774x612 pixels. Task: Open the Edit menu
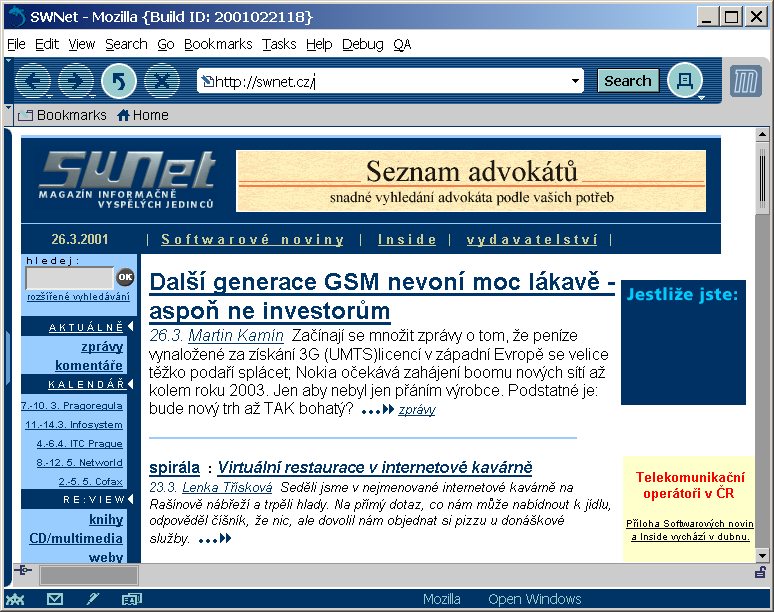tap(47, 44)
